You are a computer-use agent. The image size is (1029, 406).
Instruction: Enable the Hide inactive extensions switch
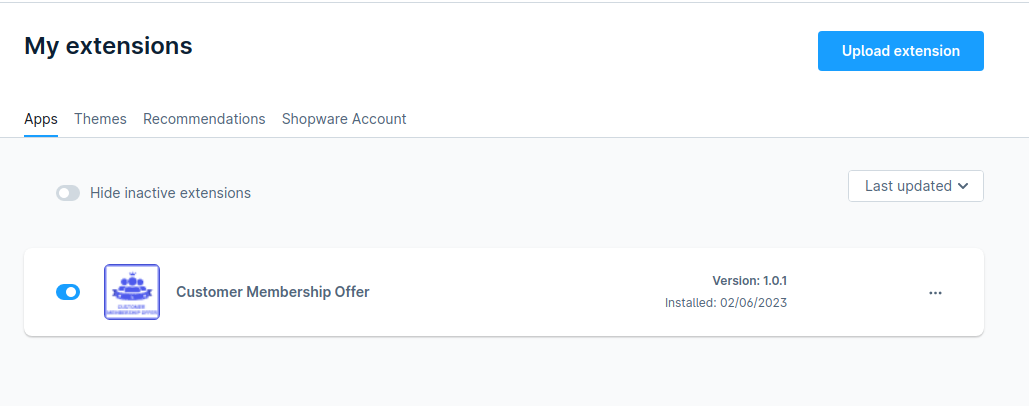click(x=68, y=193)
